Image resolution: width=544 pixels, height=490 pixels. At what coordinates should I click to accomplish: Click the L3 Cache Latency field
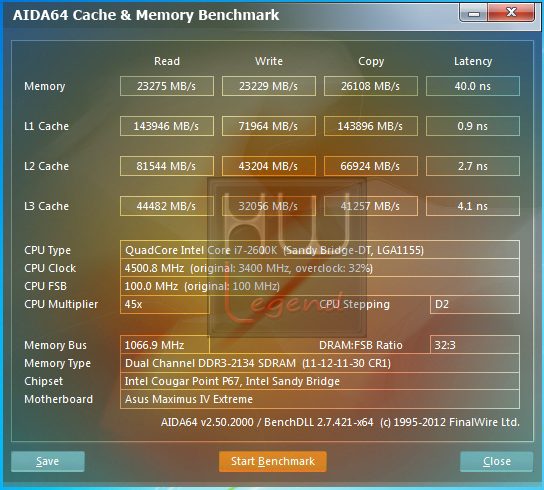pos(473,206)
